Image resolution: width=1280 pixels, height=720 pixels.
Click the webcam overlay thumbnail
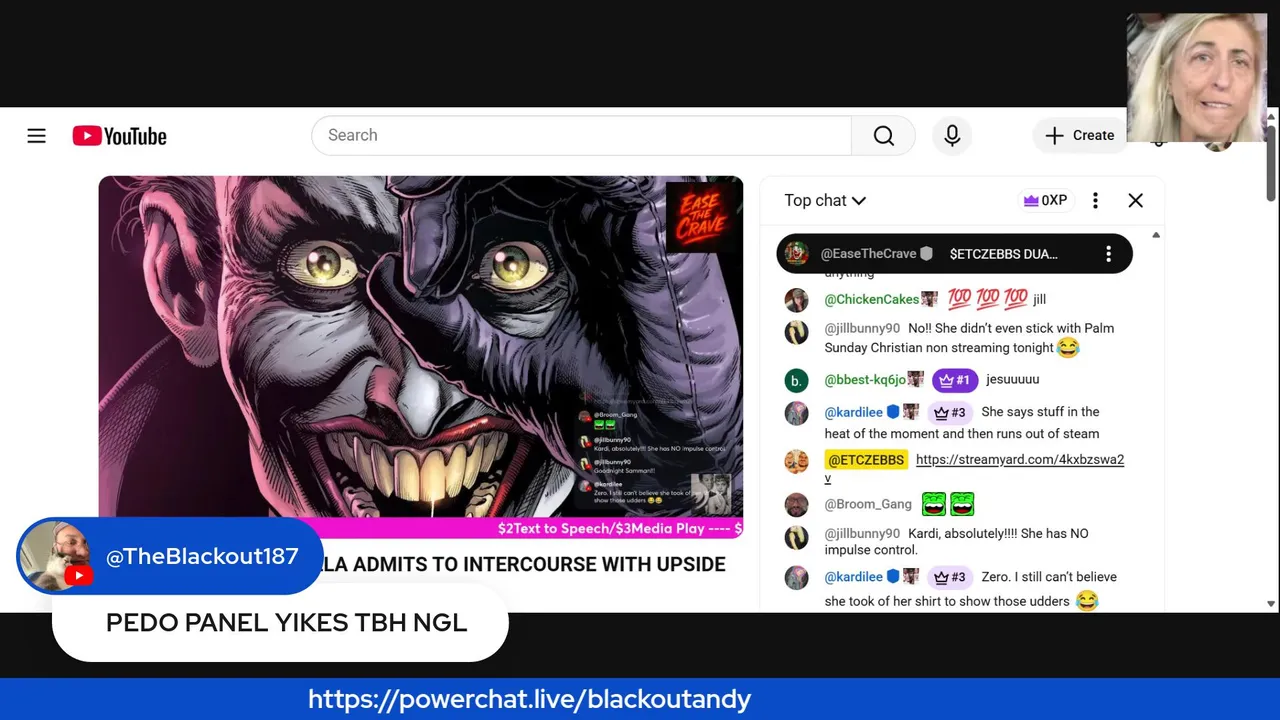coord(1197,78)
